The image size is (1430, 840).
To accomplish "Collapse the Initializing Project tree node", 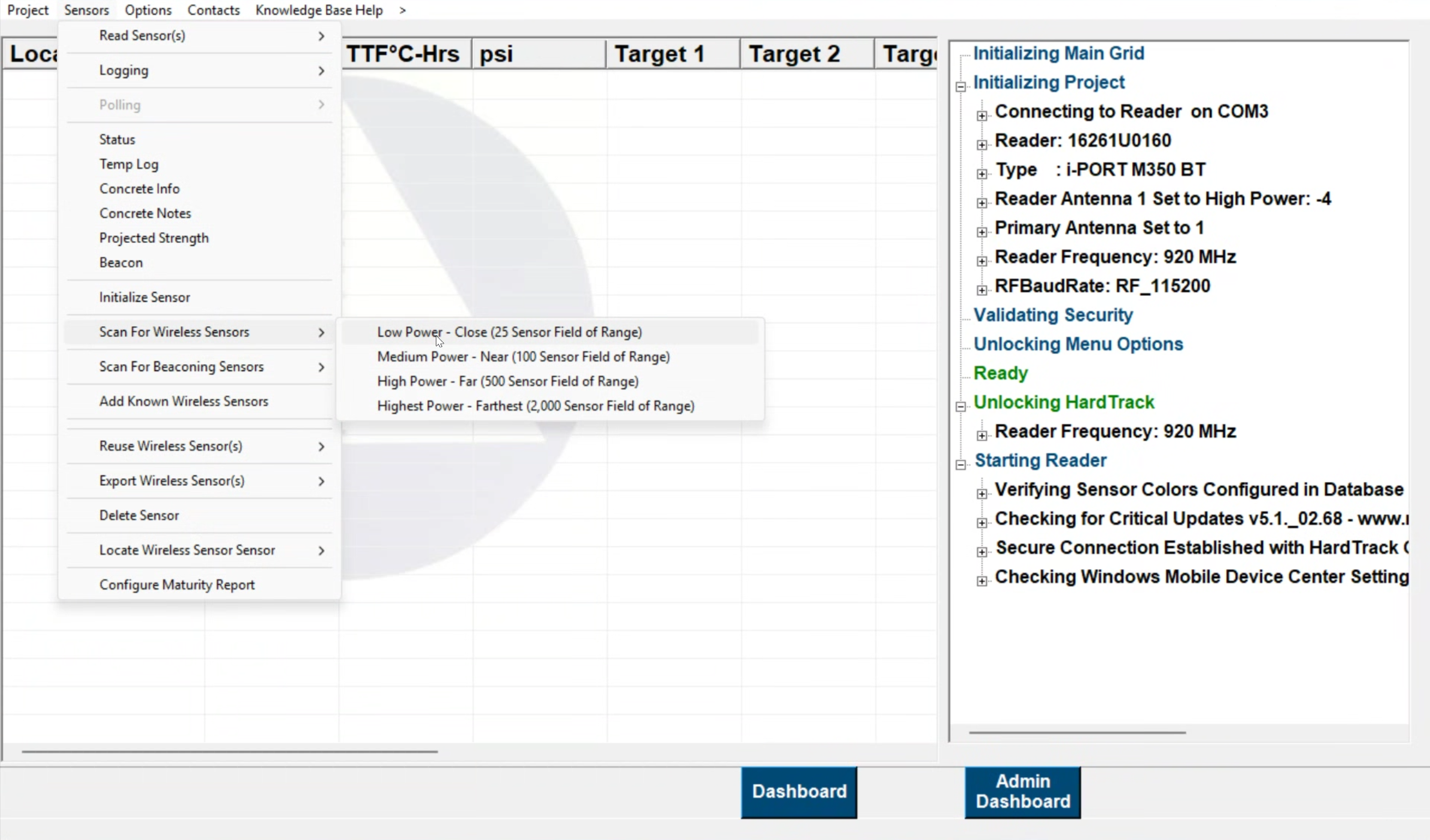I will click(x=961, y=87).
